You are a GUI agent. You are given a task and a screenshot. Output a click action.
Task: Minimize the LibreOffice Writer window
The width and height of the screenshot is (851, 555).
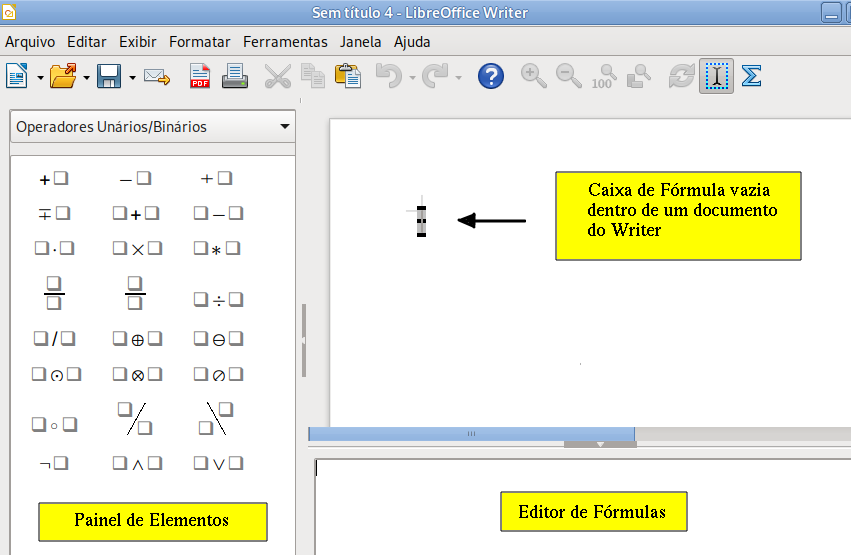coord(830,14)
